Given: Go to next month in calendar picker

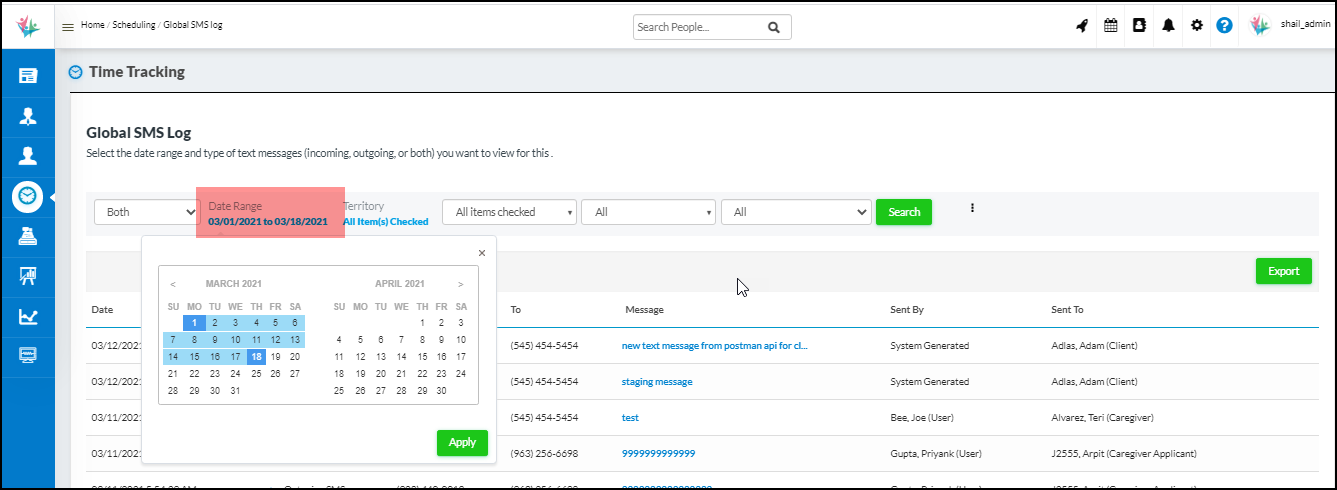Looking at the screenshot, I should [460, 284].
